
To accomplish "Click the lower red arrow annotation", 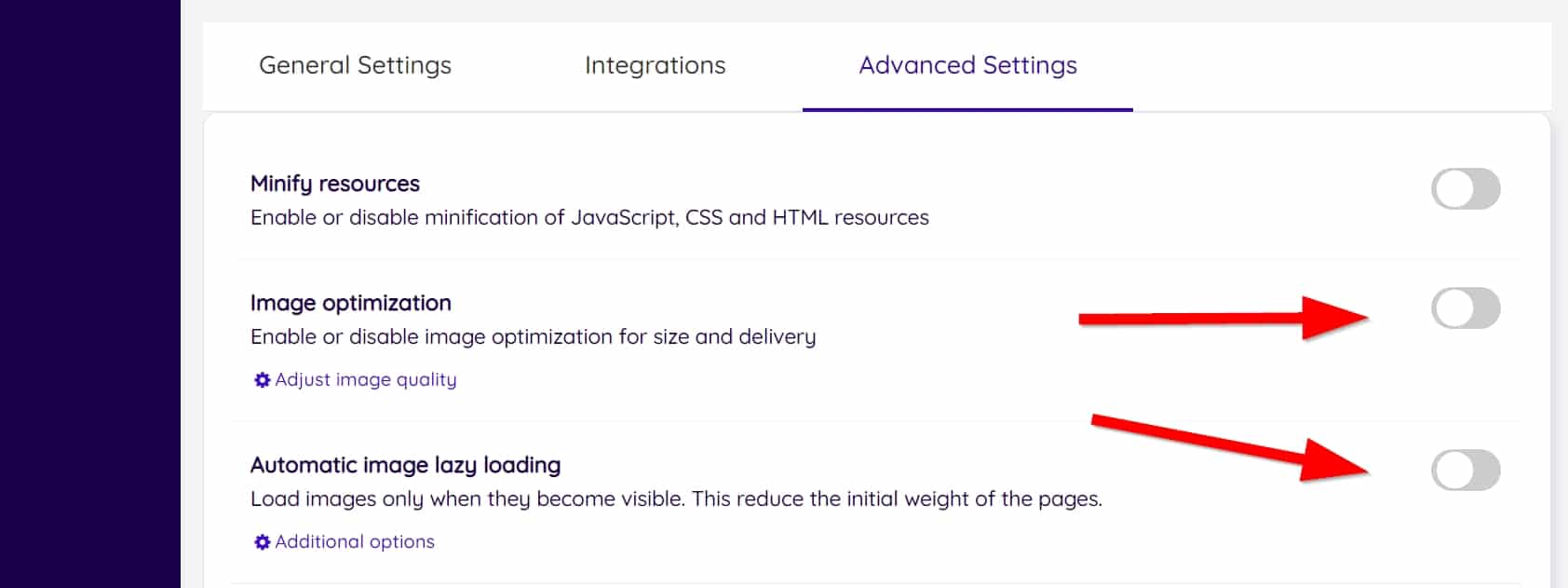I will (x=1229, y=445).
